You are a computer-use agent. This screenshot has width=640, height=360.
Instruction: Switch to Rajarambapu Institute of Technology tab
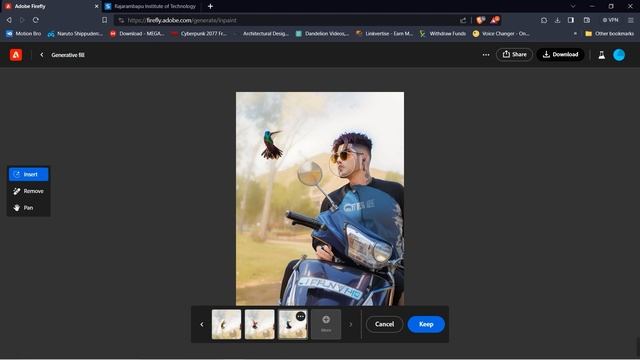(150, 6)
